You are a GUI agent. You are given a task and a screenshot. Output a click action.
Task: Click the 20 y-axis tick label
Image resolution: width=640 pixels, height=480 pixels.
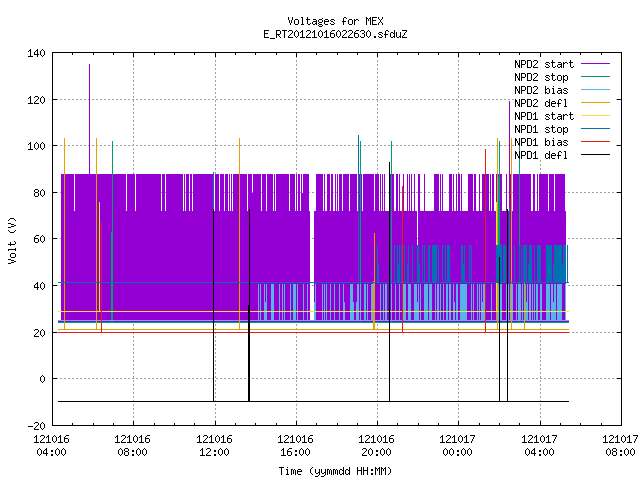[x=39, y=333]
